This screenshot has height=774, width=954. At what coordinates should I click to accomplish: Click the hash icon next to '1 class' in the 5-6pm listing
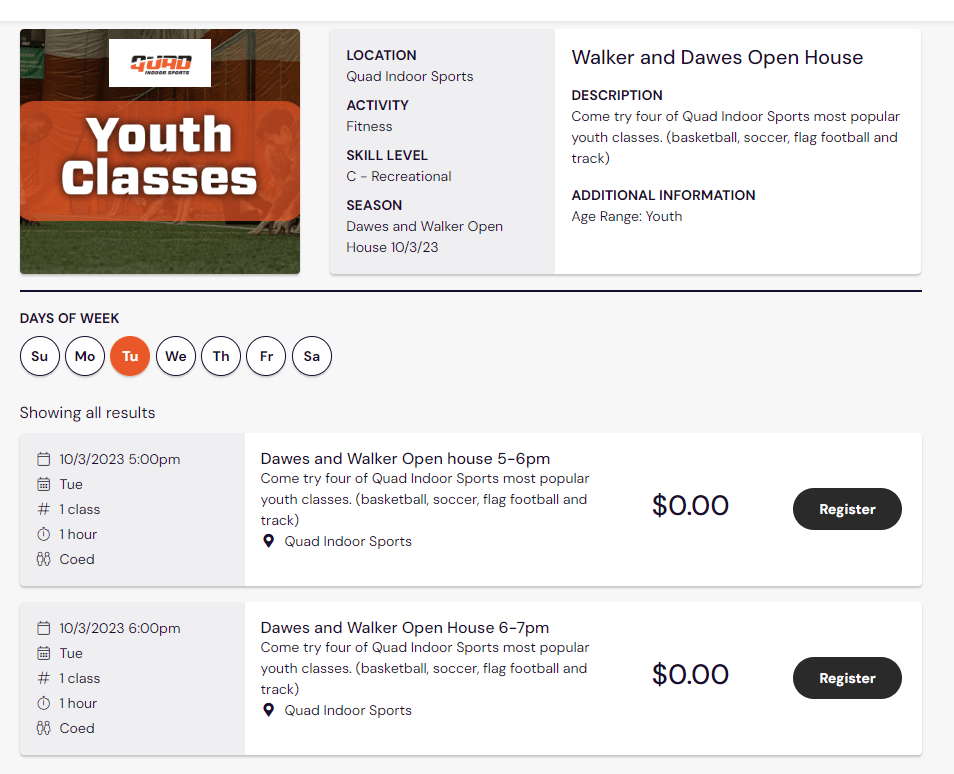(43, 509)
